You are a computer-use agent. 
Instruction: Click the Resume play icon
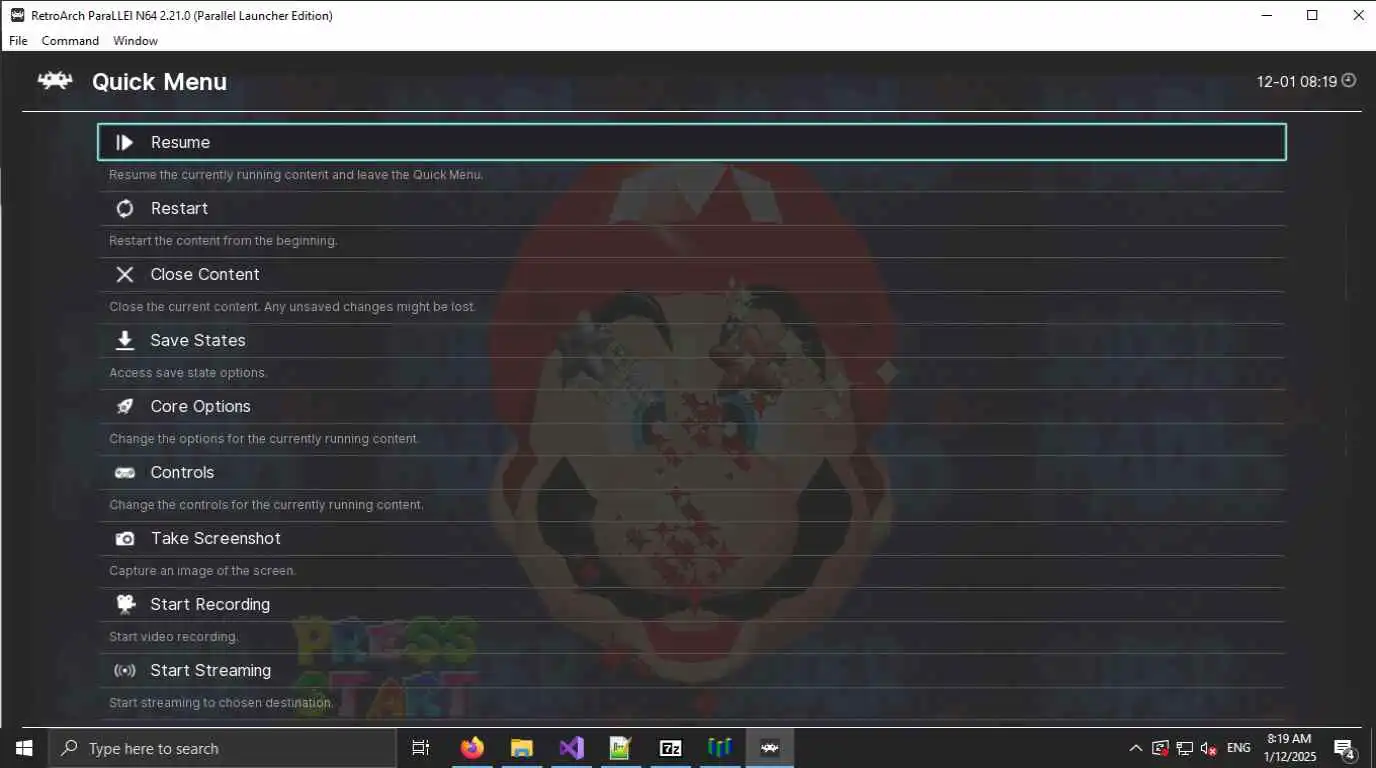click(x=125, y=142)
